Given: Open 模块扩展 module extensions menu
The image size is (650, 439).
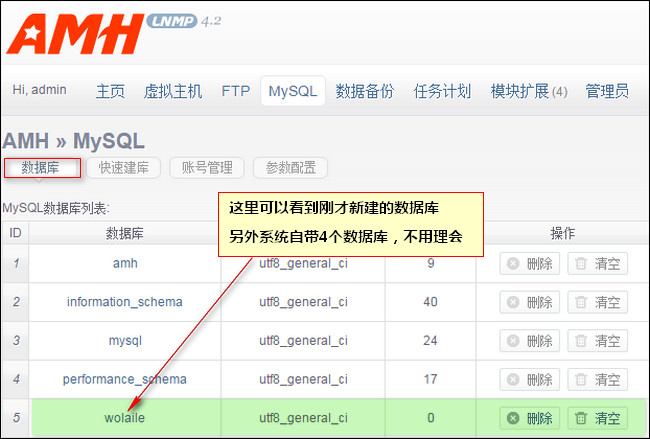Looking at the screenshot, I should click(x=529, y=91).
